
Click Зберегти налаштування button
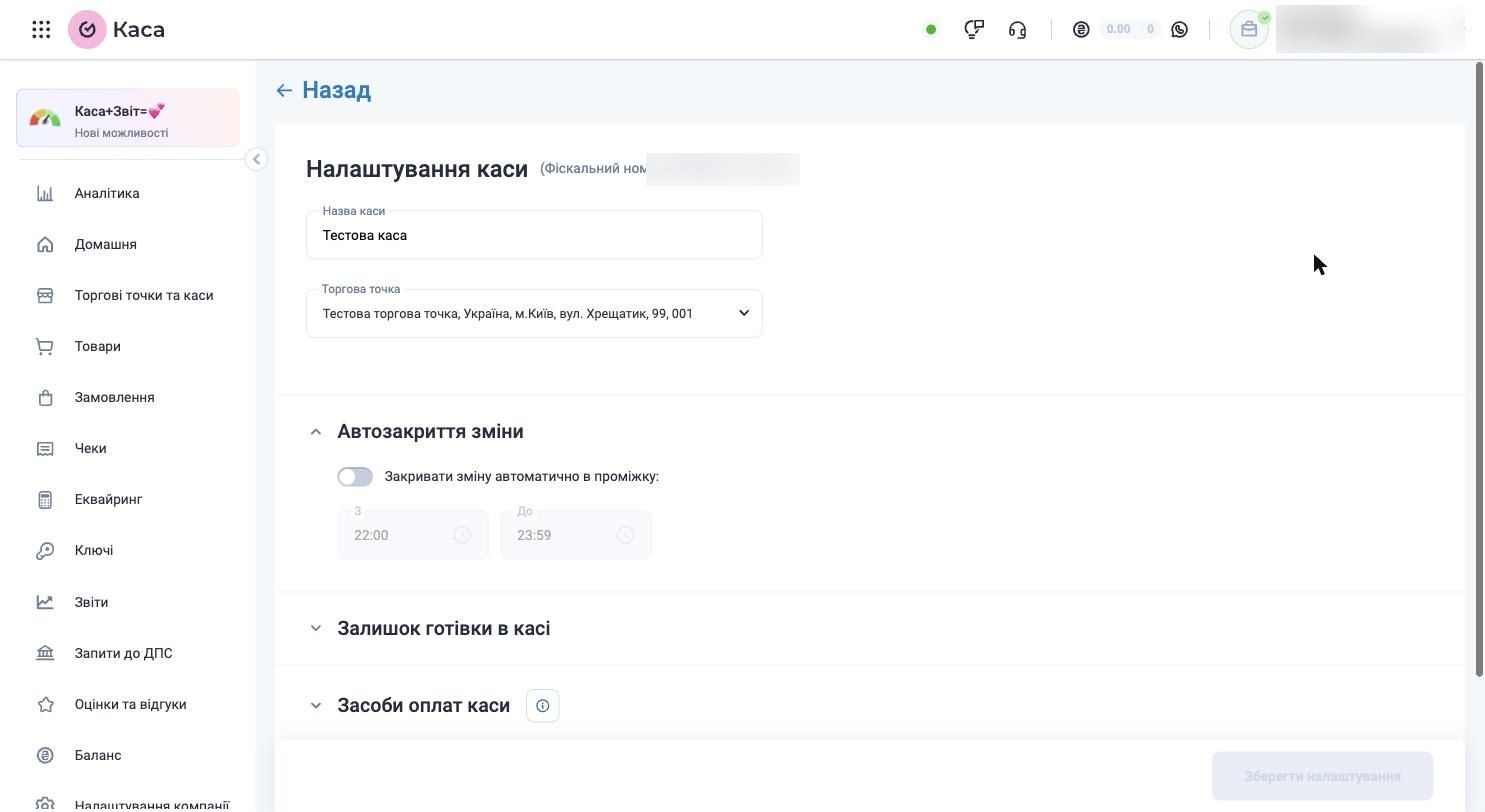[1322, 776]
